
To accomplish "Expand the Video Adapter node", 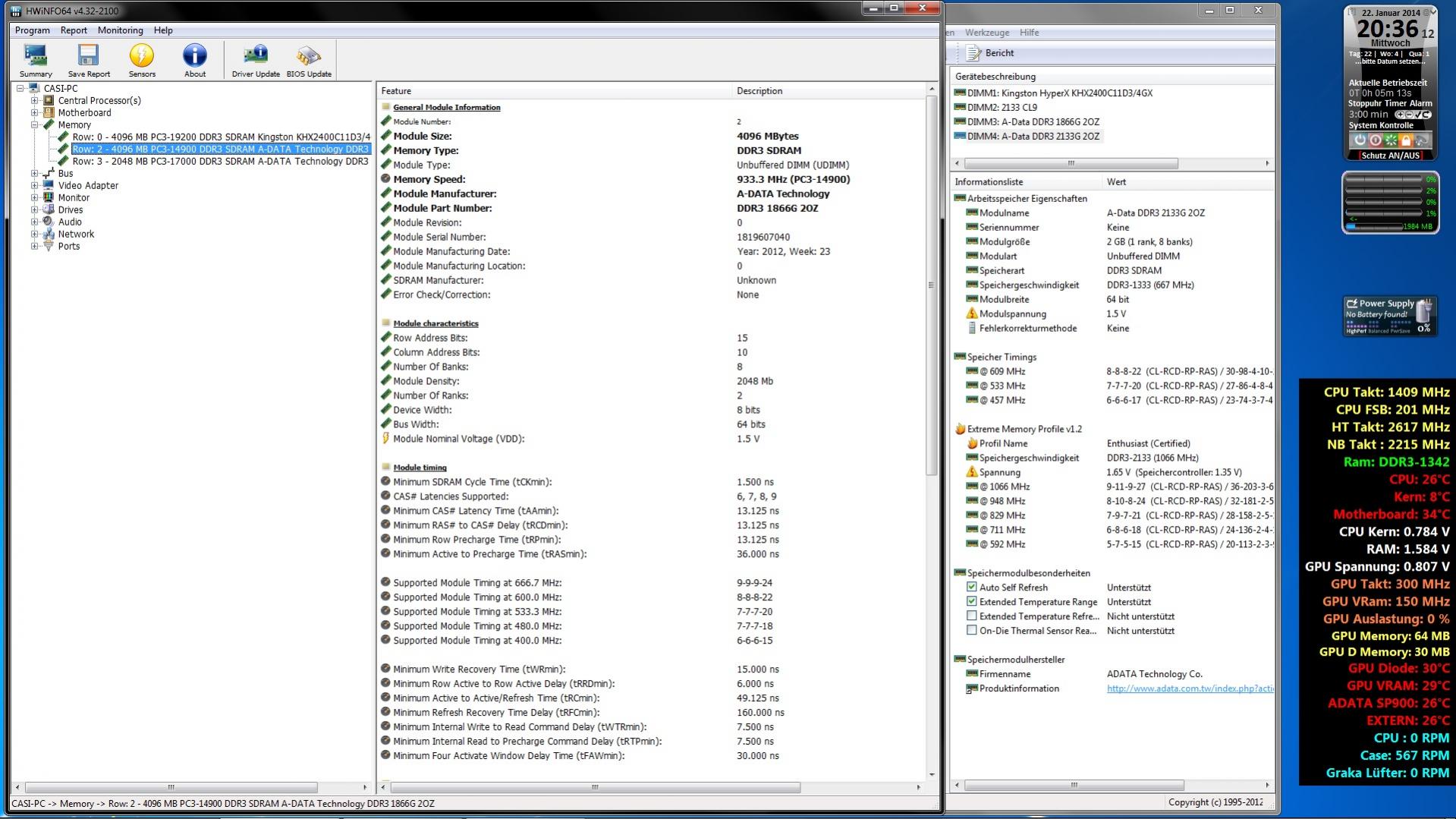I will pyautogui.click(x=34, y=185).
